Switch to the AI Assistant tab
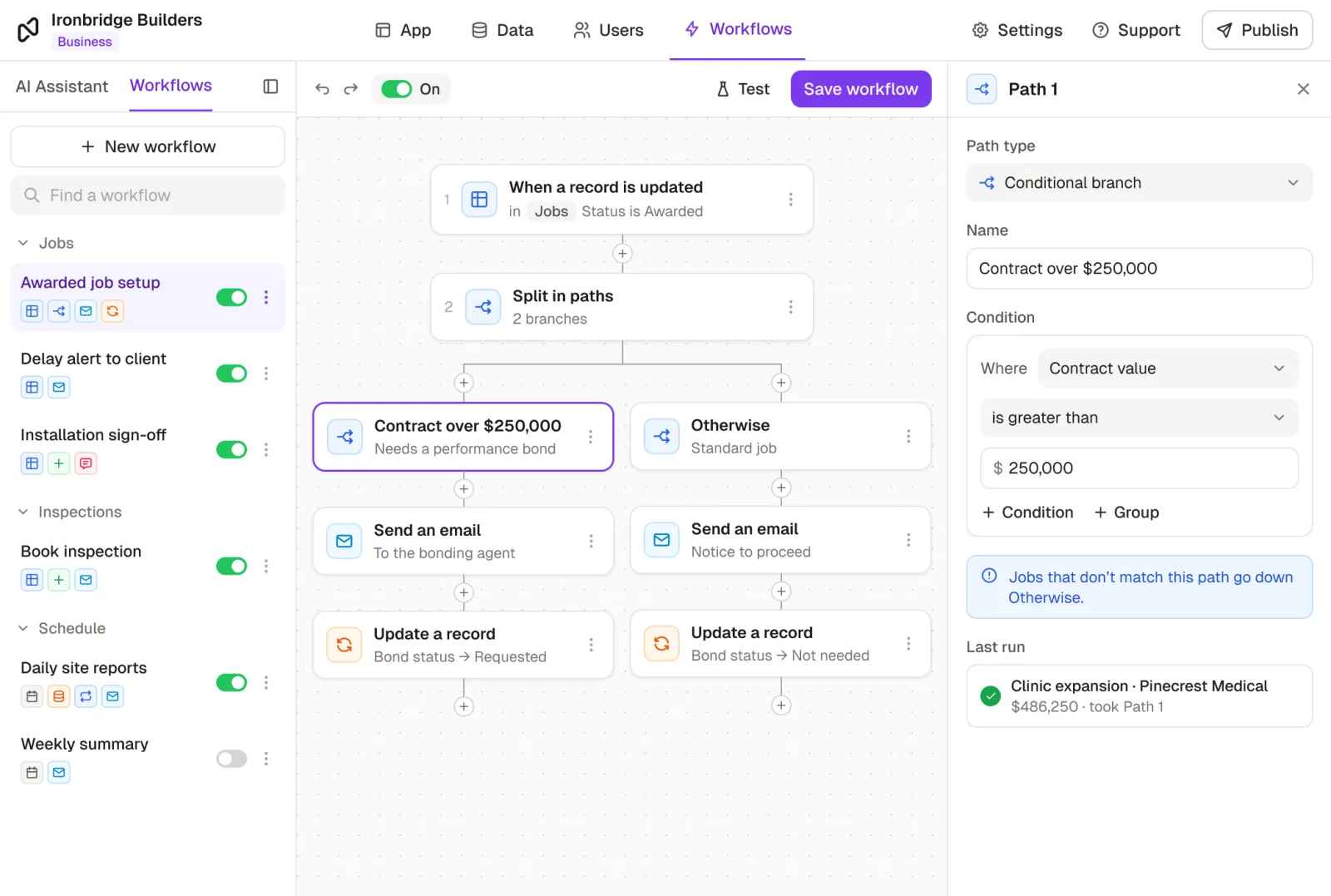 [x=62, y=87]
